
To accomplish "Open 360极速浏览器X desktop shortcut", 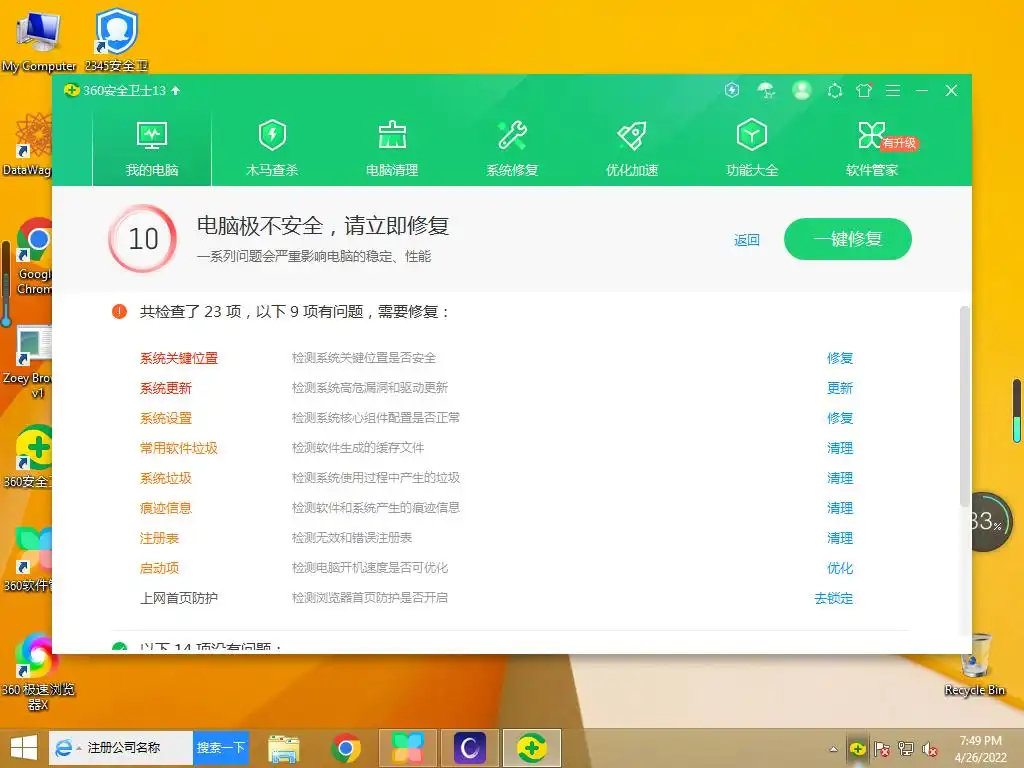I will coord(38,672).
